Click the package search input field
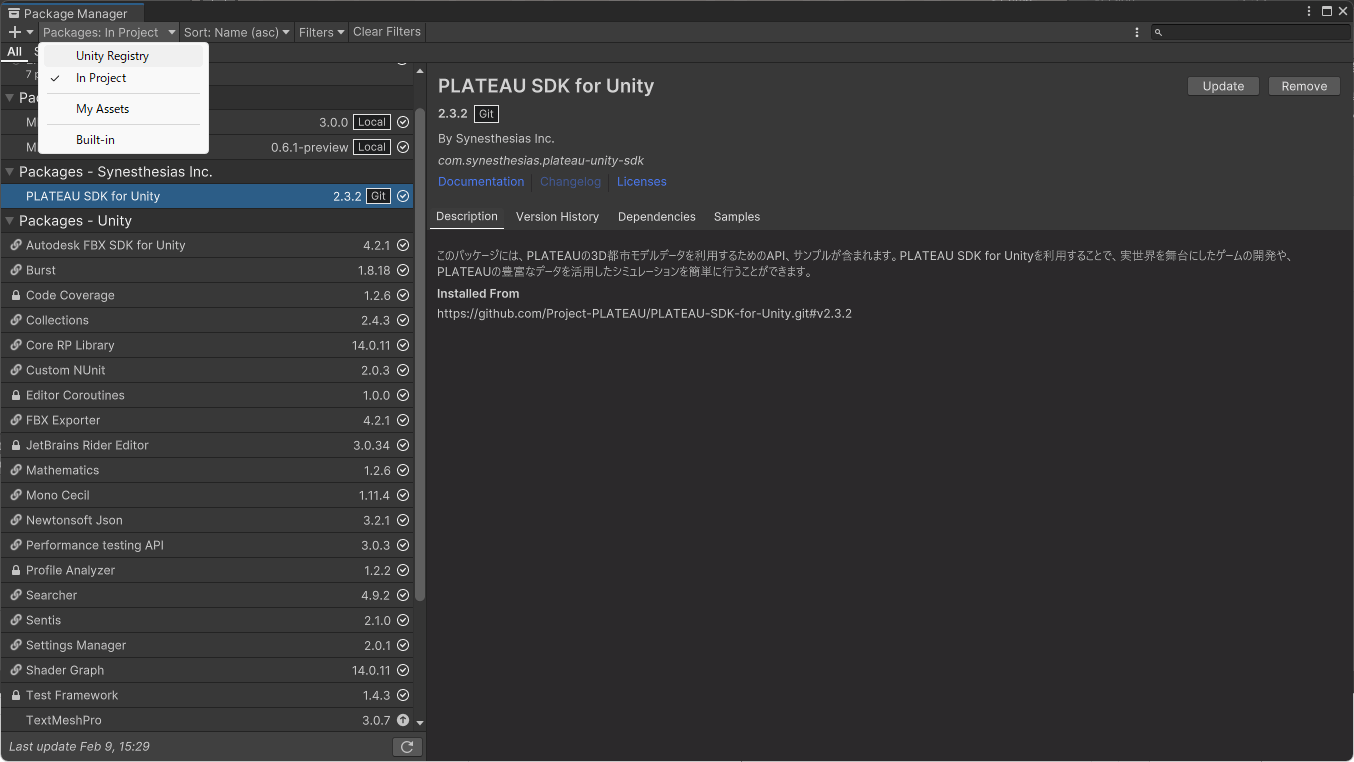The width and height of the screenshot is (1354, 762). pyautogui.click(x=1250, y=32)
